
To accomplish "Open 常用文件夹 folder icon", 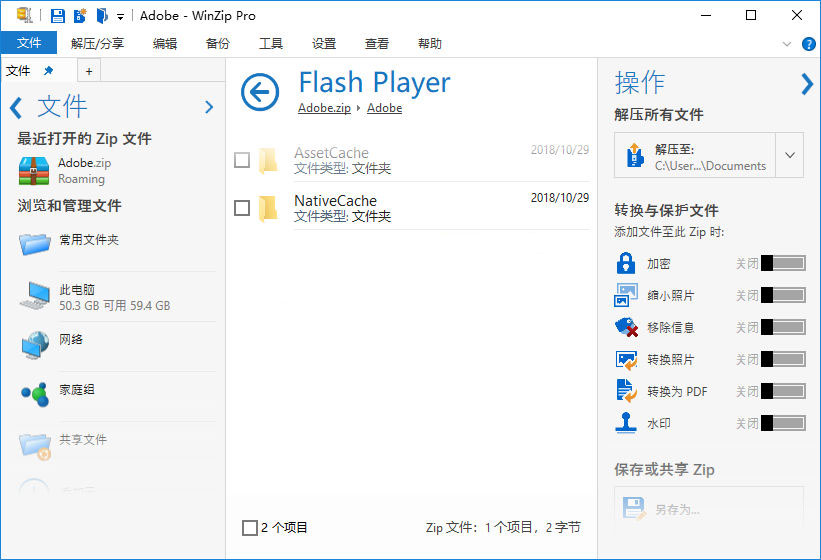I will (35, 243).
